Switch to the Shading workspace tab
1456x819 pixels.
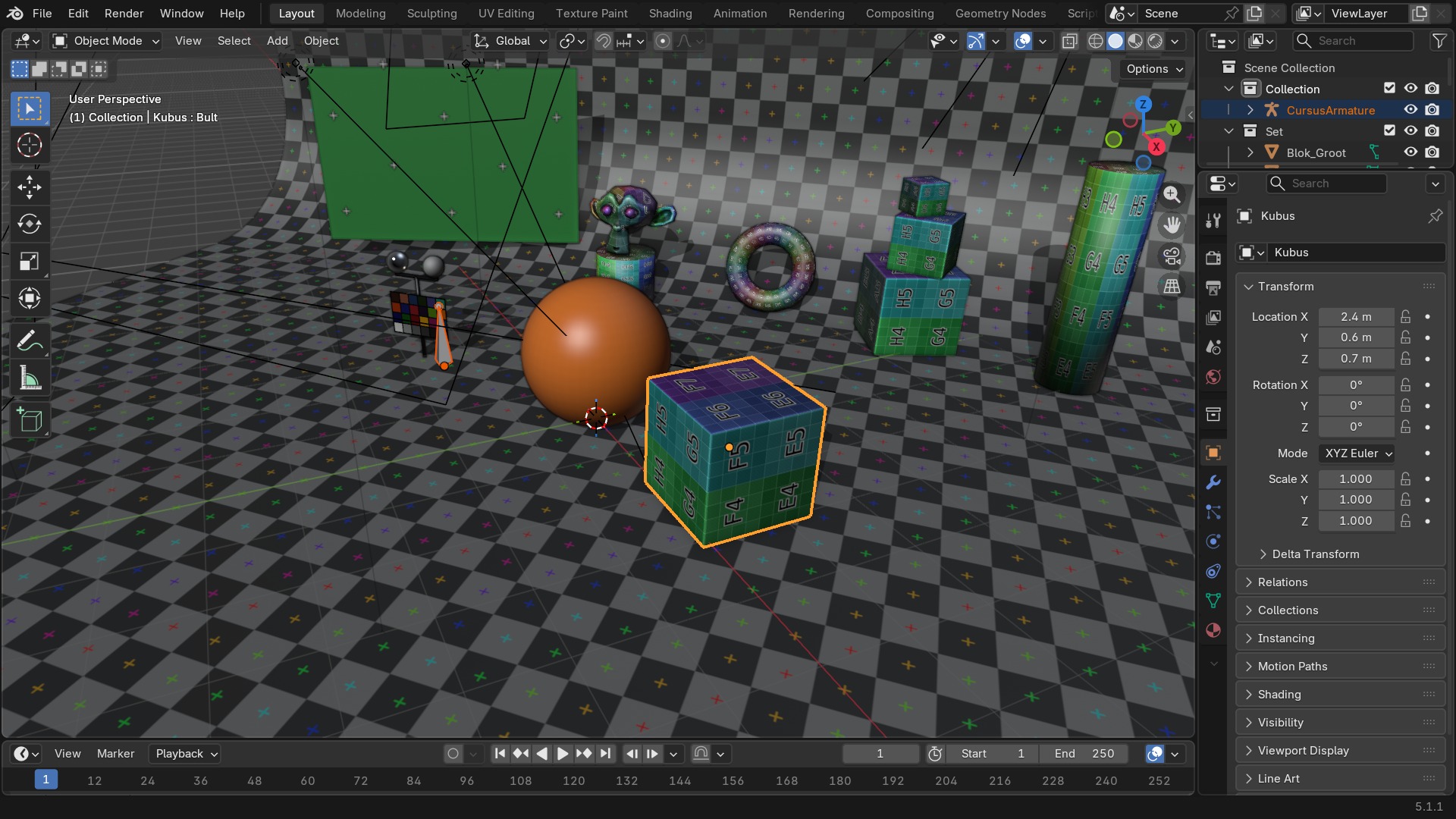point(670,14)
